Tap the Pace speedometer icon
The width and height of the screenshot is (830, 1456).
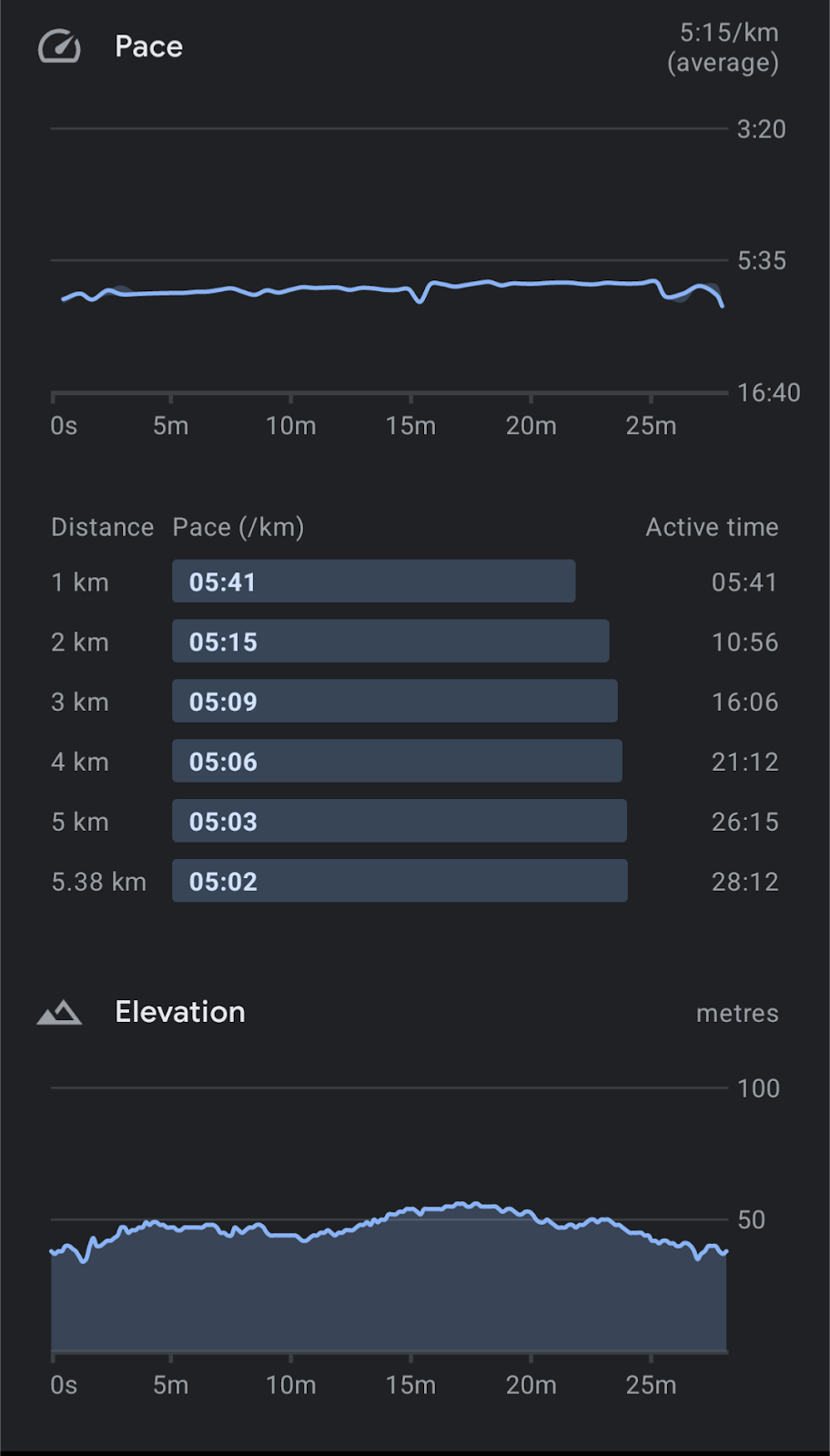pos(59,46)
